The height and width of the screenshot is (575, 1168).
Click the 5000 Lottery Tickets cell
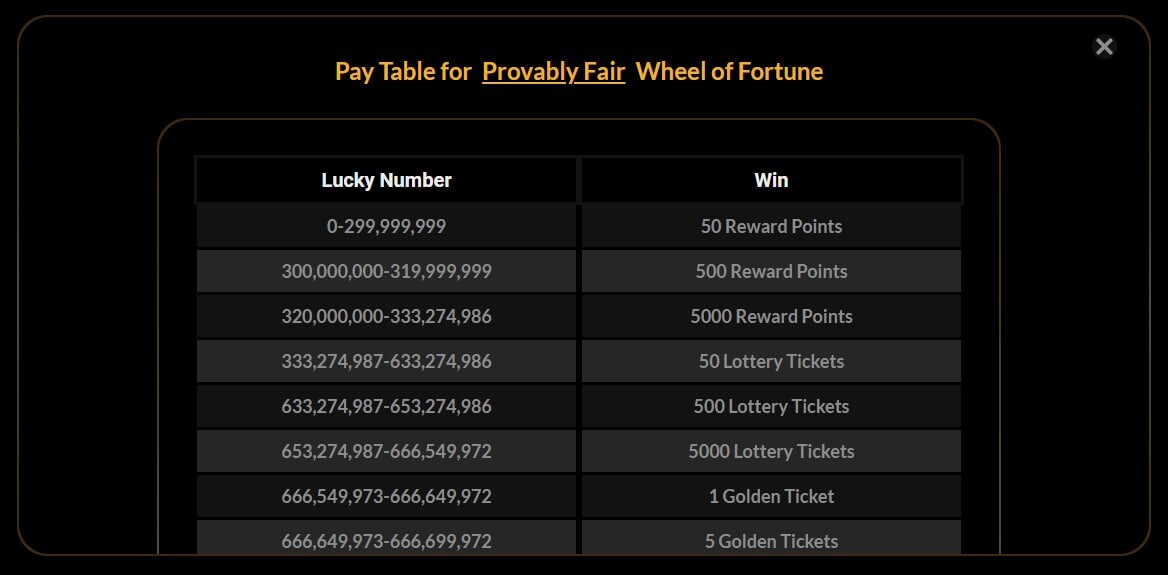coord(771,451)
